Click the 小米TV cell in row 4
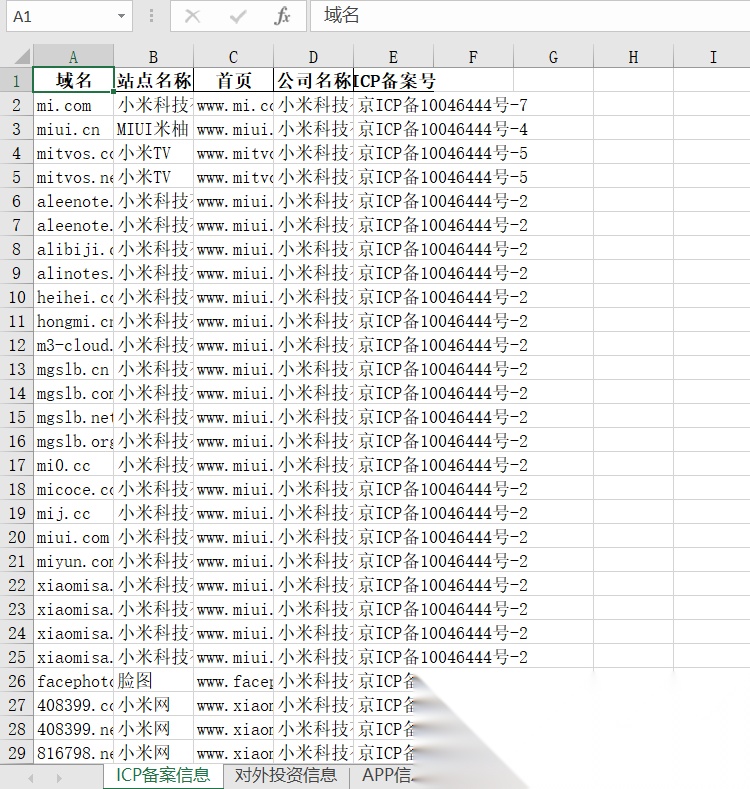 153,153
